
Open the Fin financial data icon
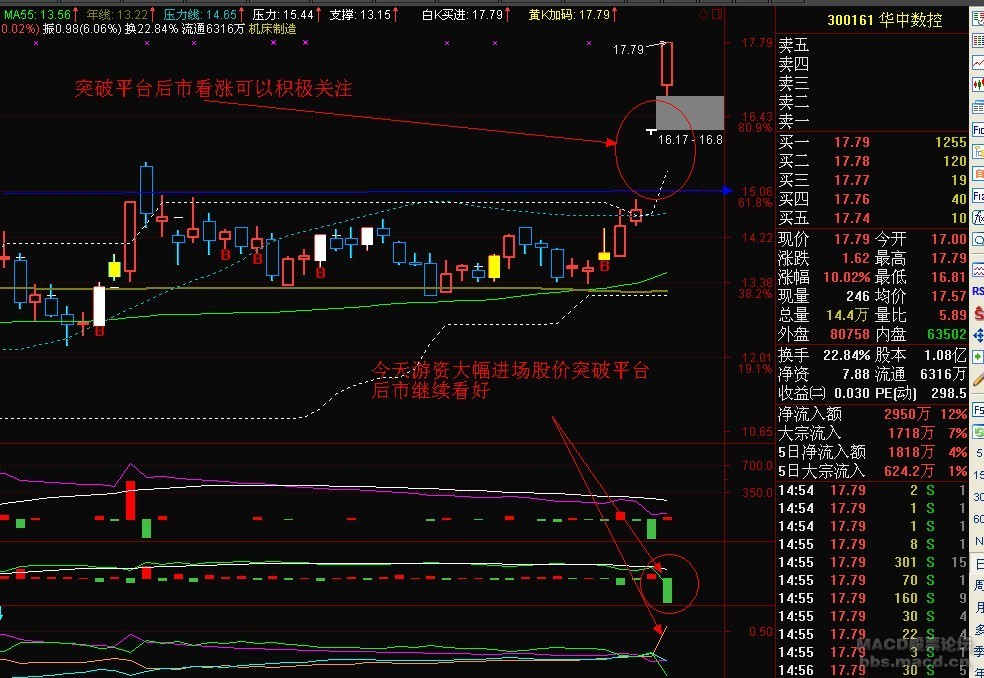(x=978, y=130)
